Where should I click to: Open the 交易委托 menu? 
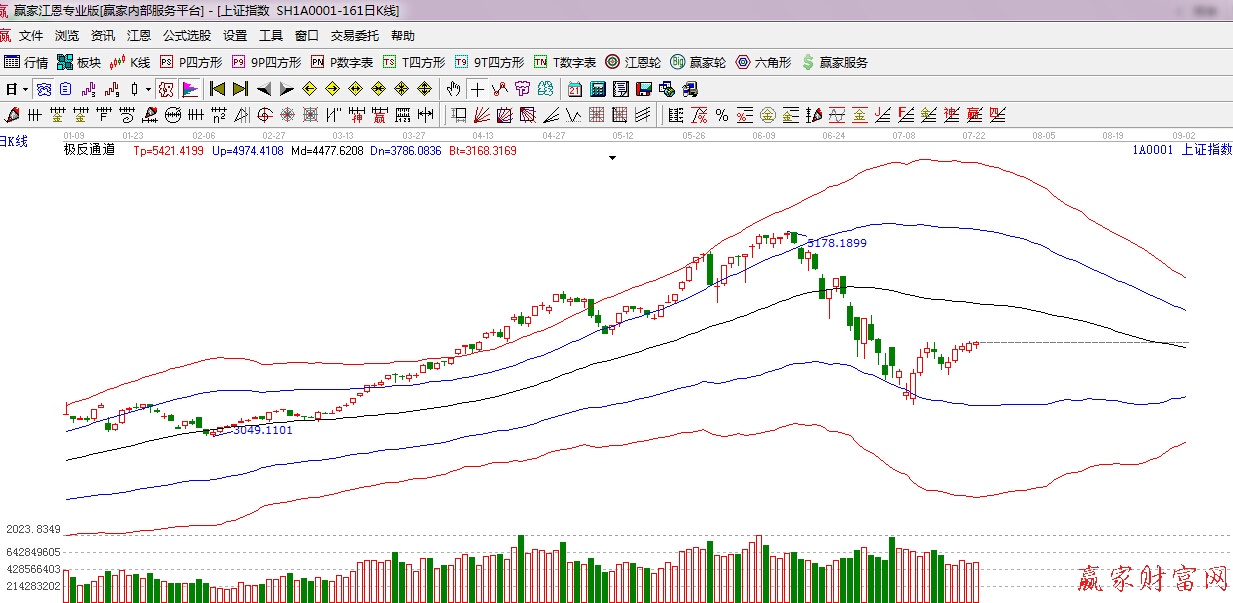(x=354, y=35)
